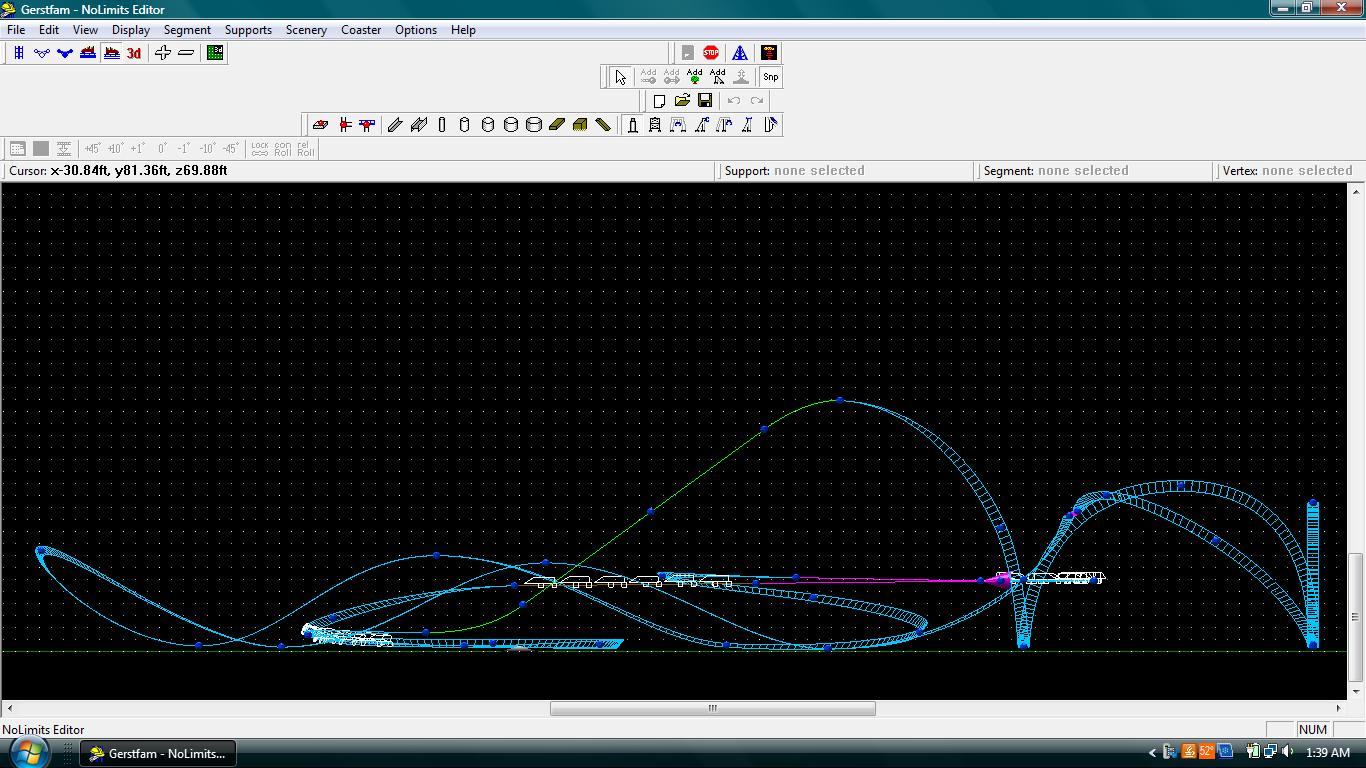Toggle the selected train side view icon
The height and width of the screenshot is (768, 1366).
(111, 53)
